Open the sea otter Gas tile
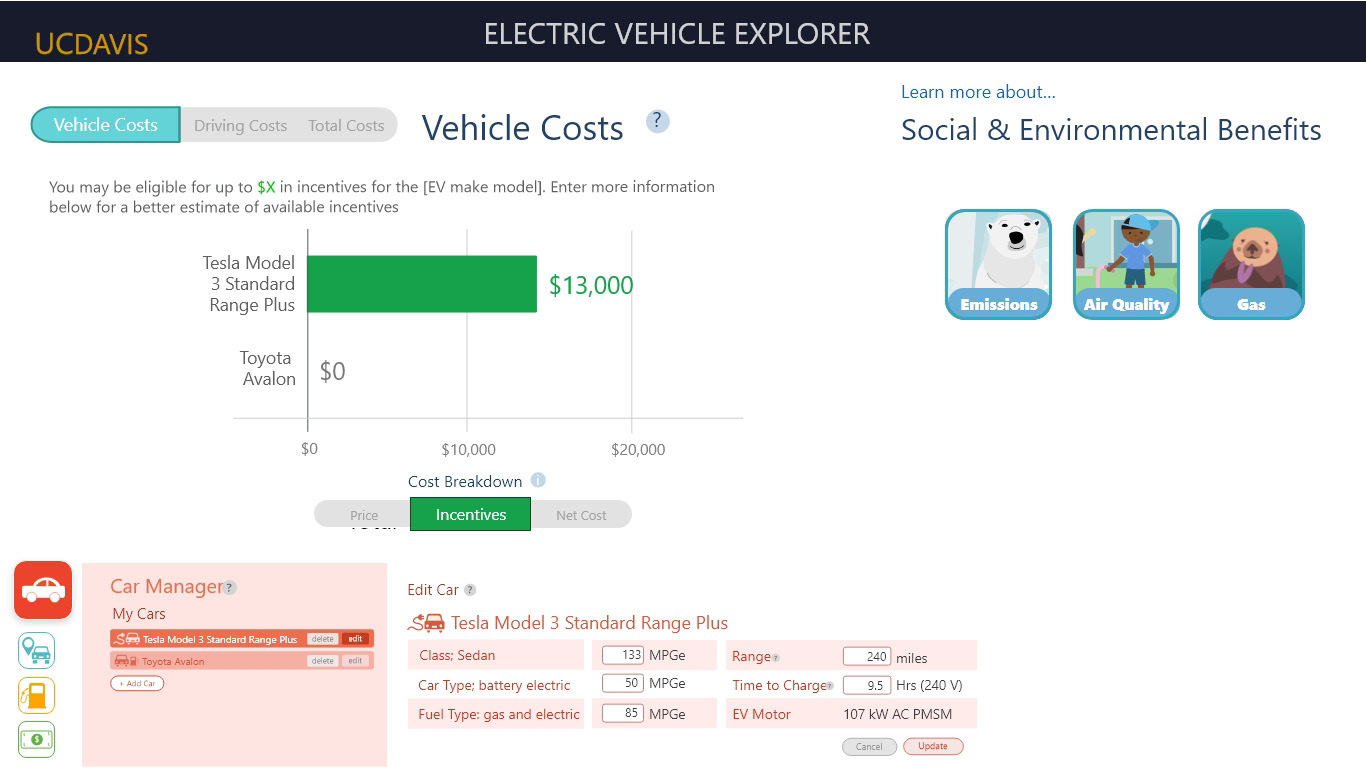 (x=1251, y=264)
